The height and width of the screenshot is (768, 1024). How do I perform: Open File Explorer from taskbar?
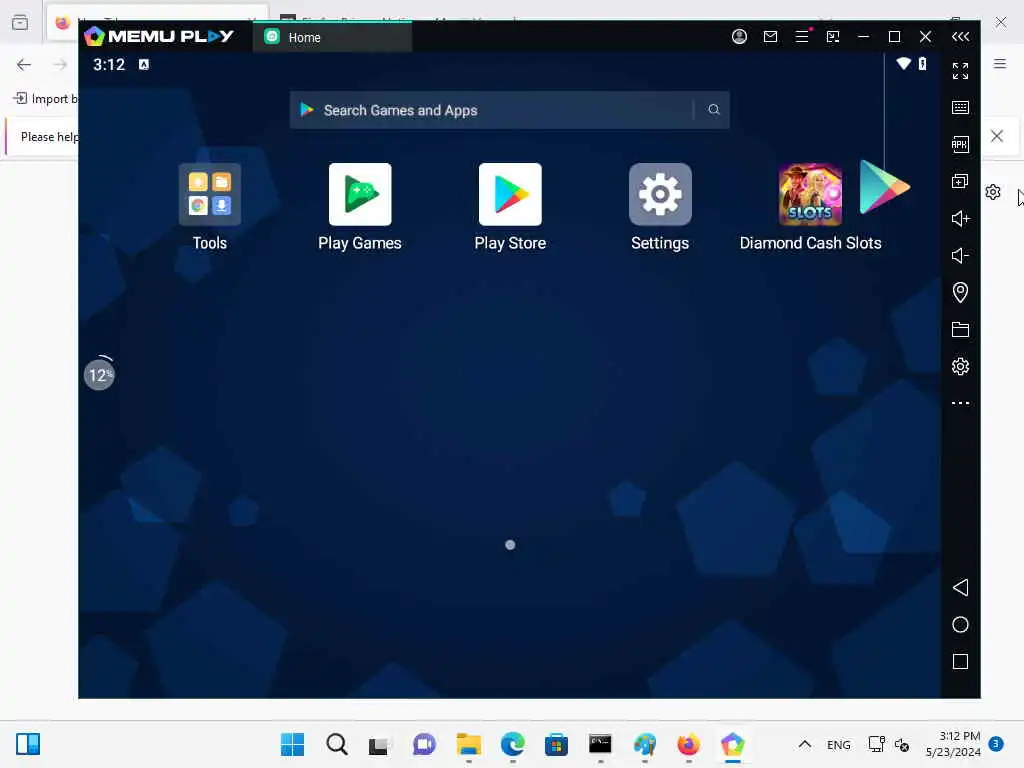point(468,744)
